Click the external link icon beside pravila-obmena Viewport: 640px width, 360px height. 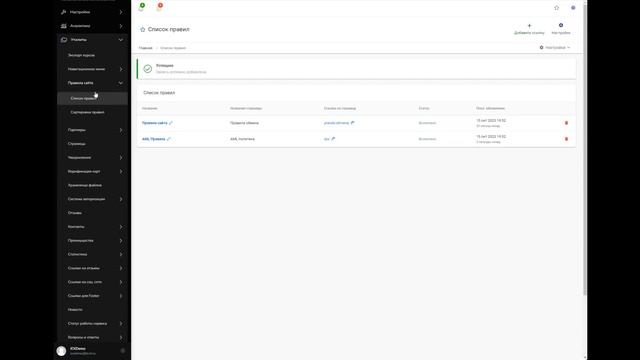pos(353,123)
